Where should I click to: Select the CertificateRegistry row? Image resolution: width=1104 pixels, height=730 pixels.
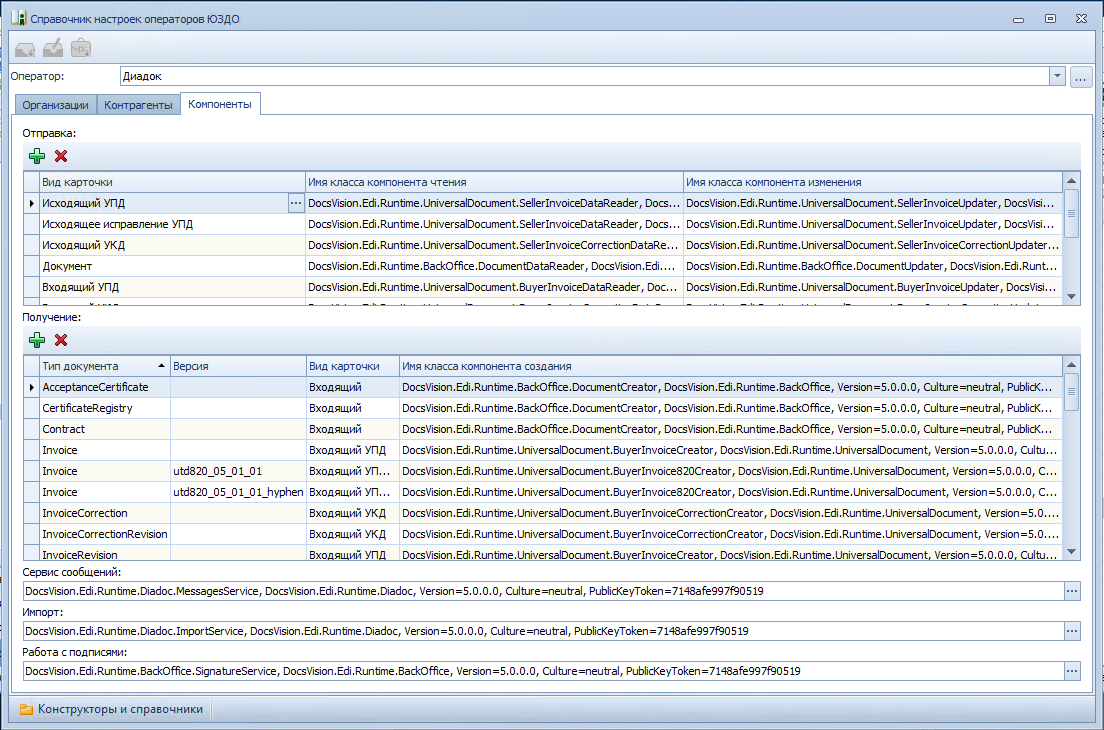[542, 408]
